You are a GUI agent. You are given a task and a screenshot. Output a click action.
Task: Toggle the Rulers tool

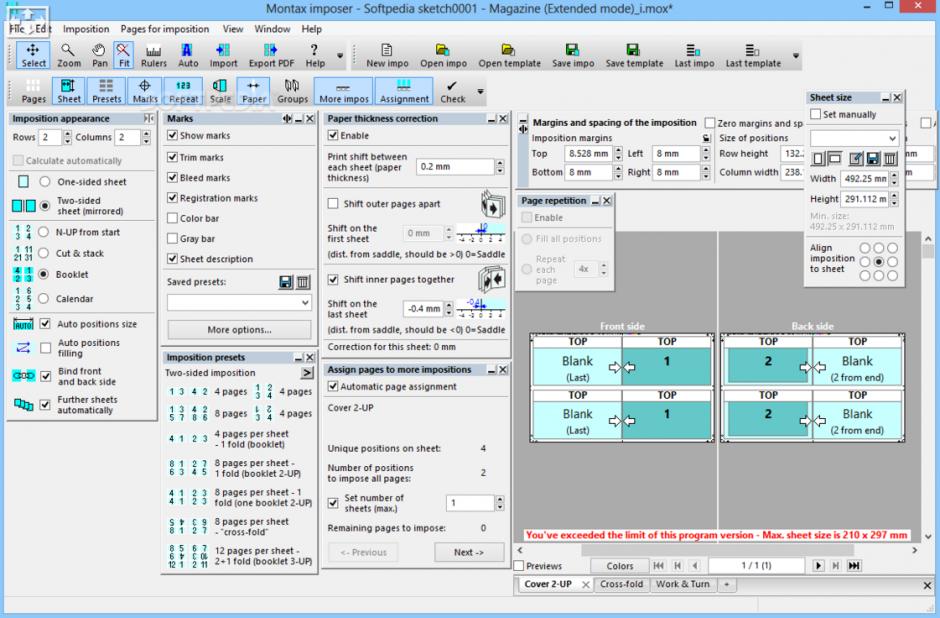pos(153,55)
